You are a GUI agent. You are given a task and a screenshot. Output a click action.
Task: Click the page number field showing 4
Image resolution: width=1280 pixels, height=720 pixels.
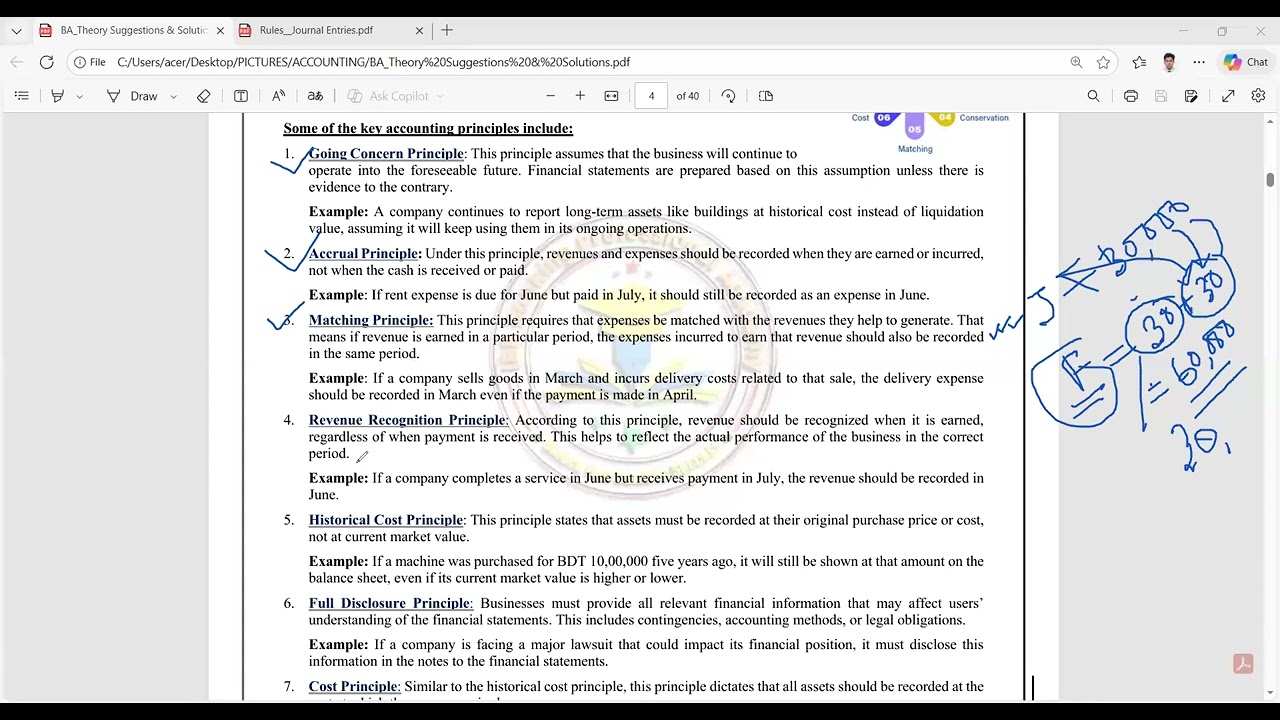651,96
